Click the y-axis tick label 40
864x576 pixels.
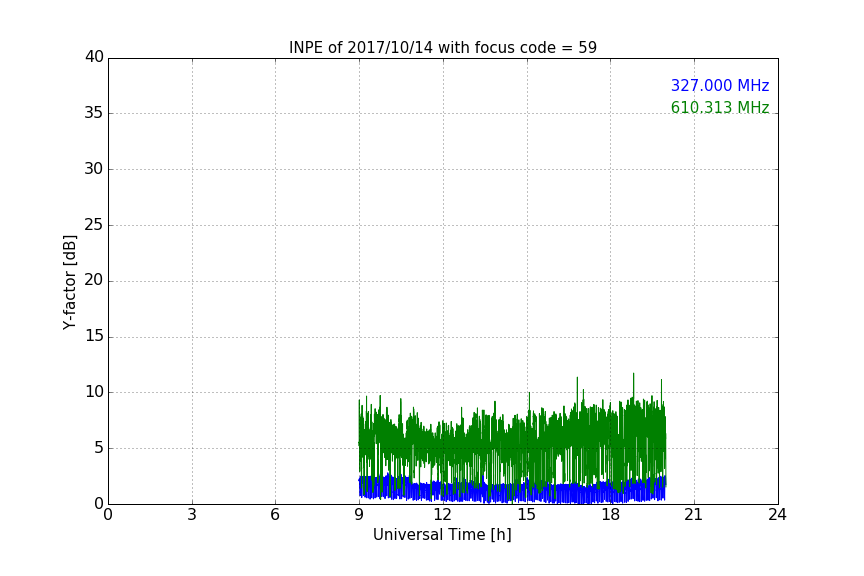(x=94, y=57)
